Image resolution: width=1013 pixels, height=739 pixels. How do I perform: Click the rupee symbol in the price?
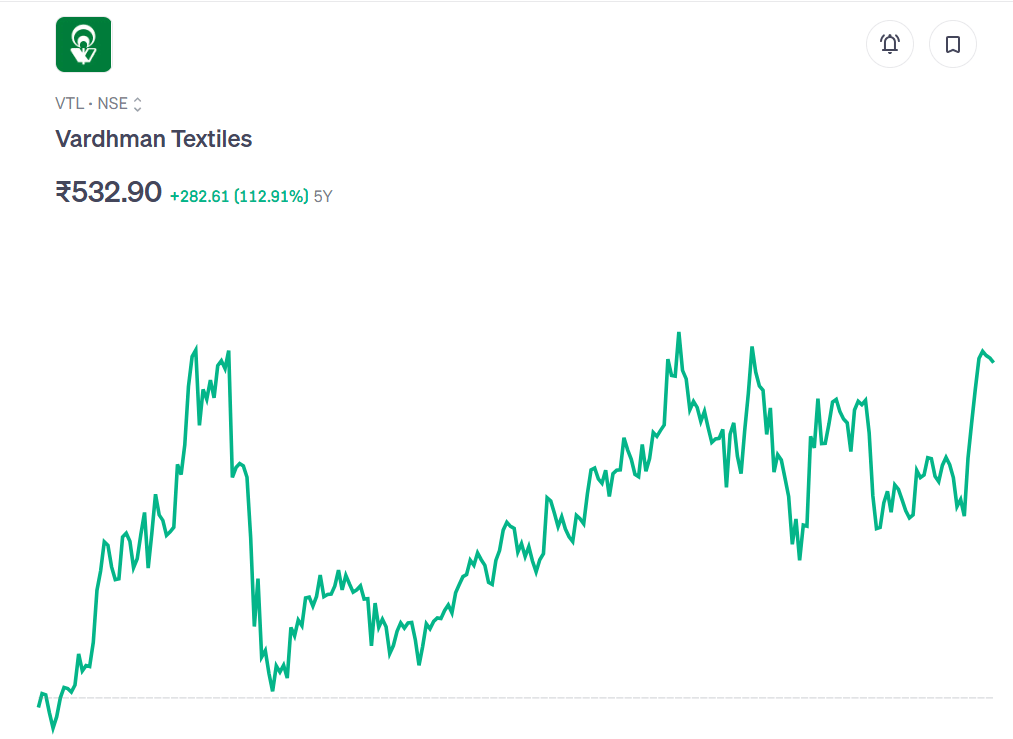(x=63, y=191)
